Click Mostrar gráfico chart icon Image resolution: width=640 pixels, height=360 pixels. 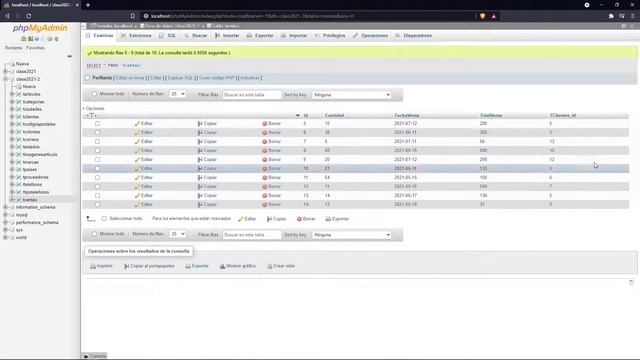(x=222, y=266)
